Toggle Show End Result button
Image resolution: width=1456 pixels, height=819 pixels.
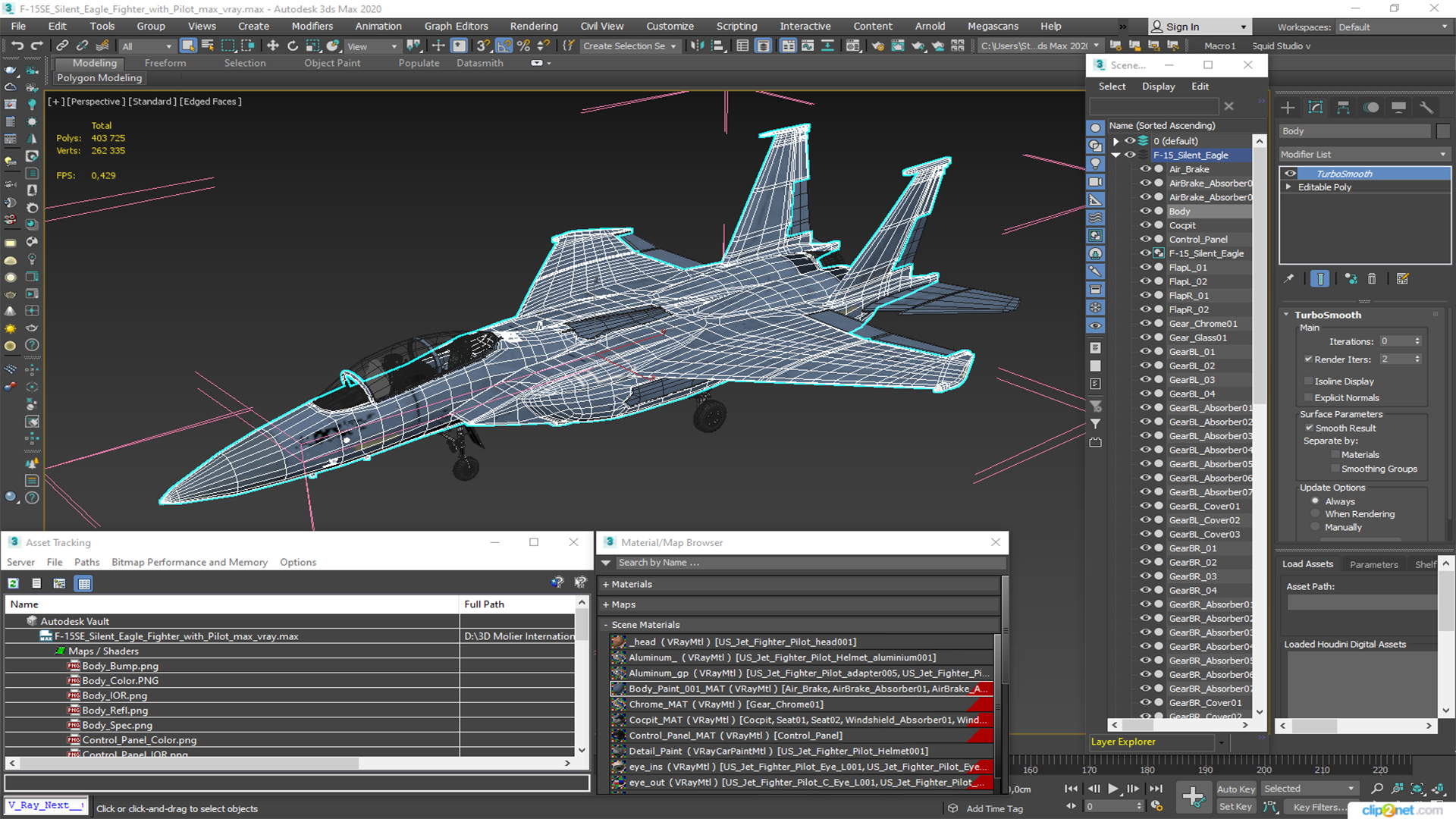click(x=1320, y=279)
